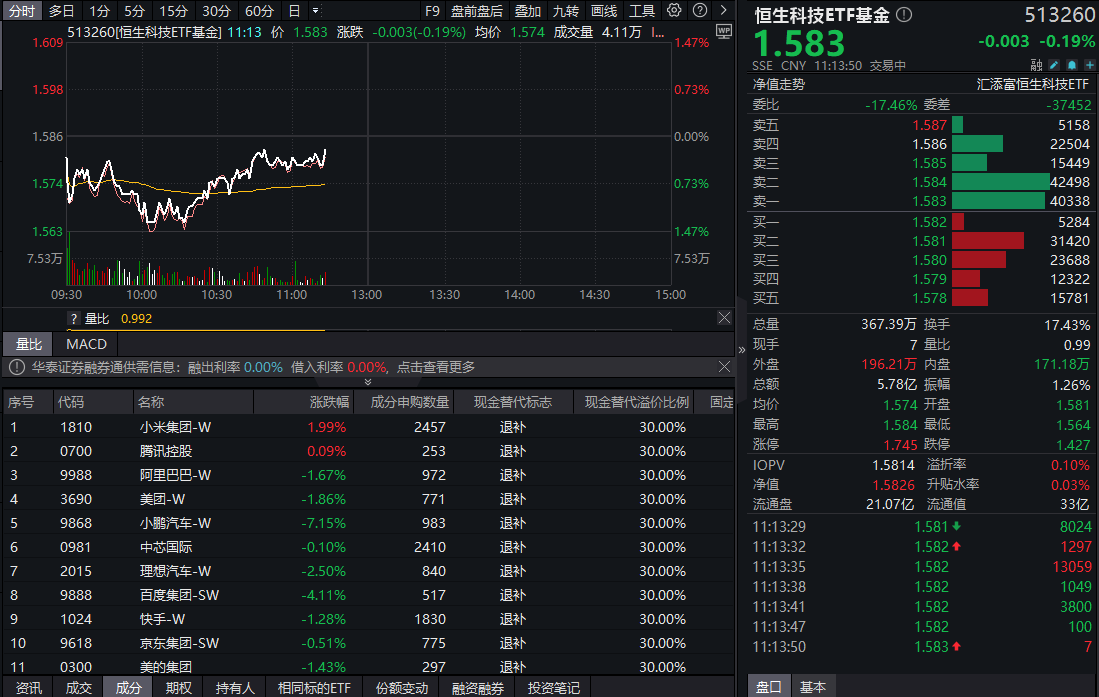This screenshot has height=697, width=1099.
Task: Open the price alert bell icon
Action: [x=1071, y=63]
